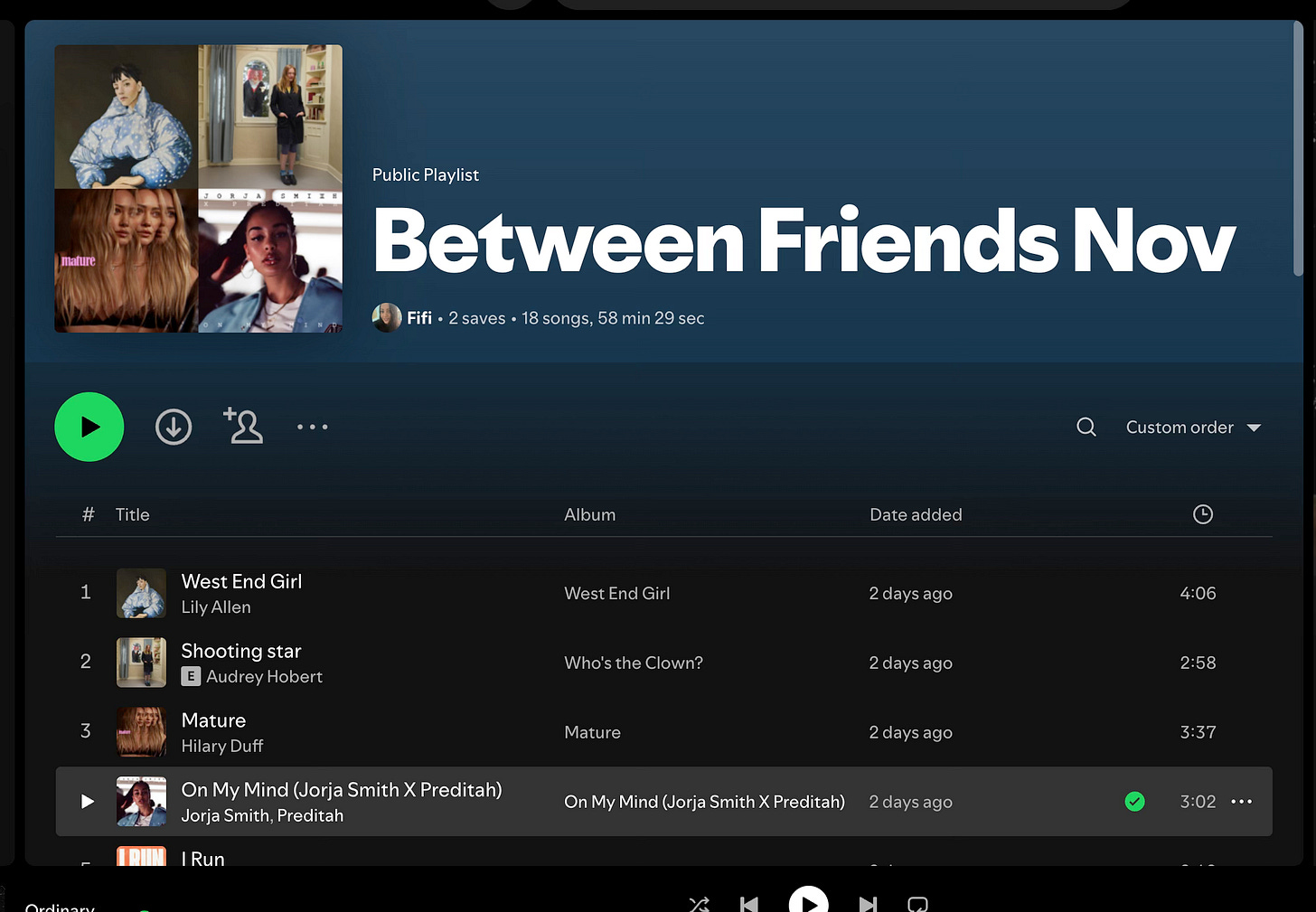Open the Preditah artist link
This screenshot has height=912, width=1316.
pos(310,815)
